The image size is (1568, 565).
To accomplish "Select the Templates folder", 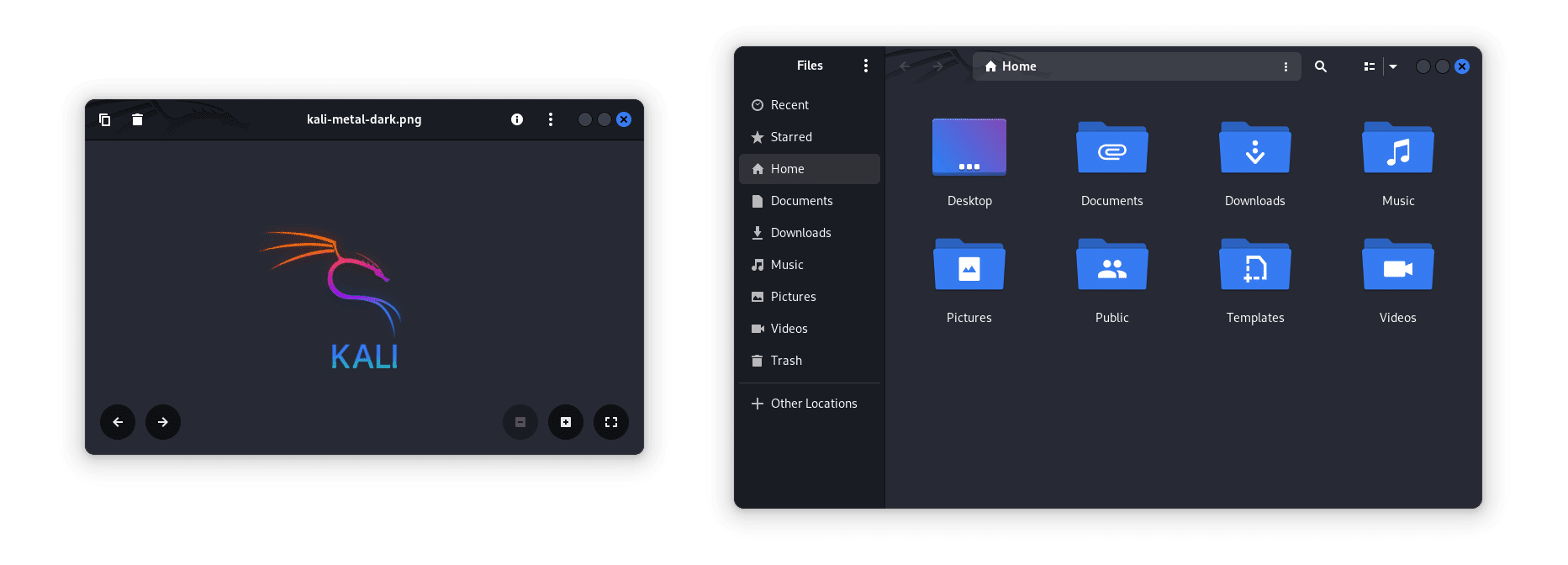I will click(x=1254, y=267).
